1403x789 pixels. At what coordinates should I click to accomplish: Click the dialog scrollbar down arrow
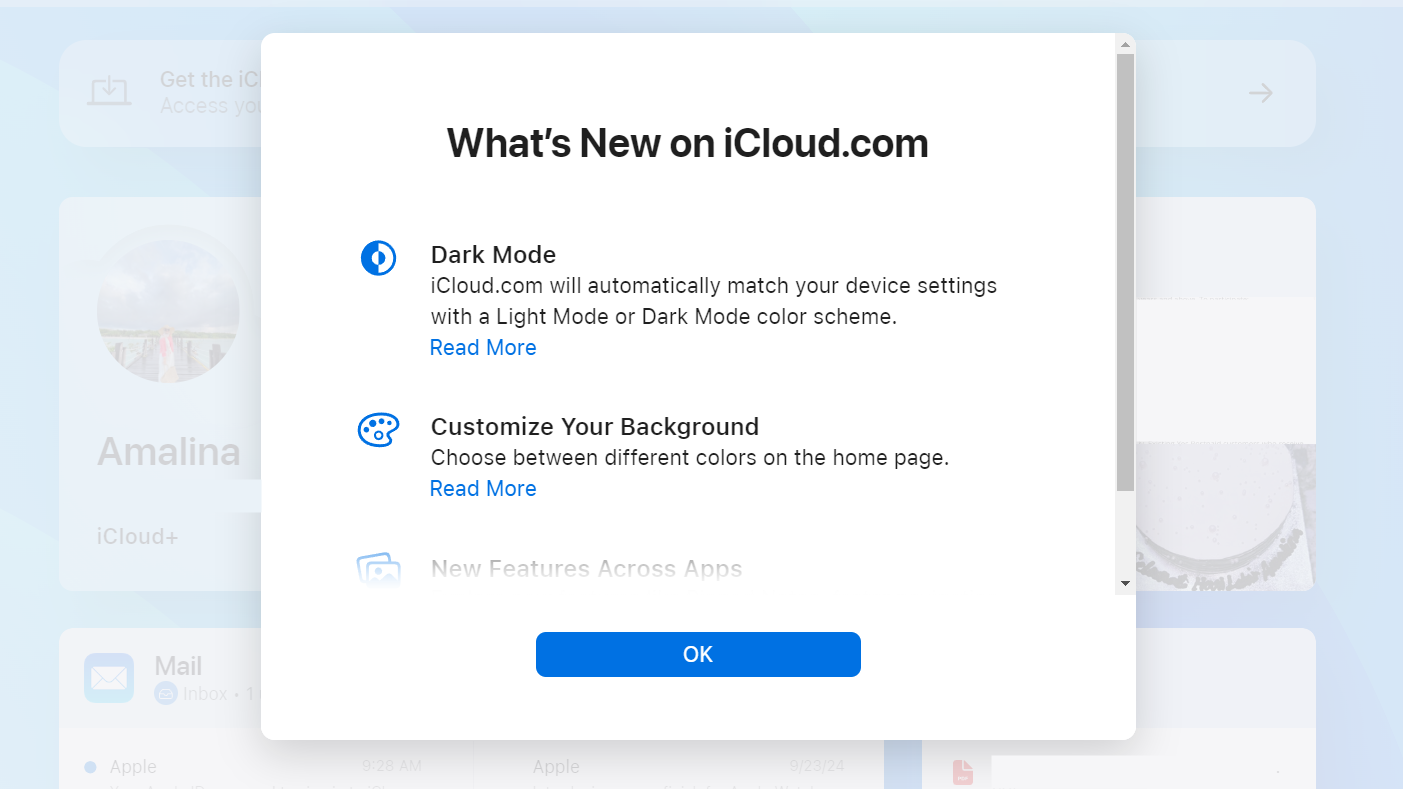coord(1125,583)
